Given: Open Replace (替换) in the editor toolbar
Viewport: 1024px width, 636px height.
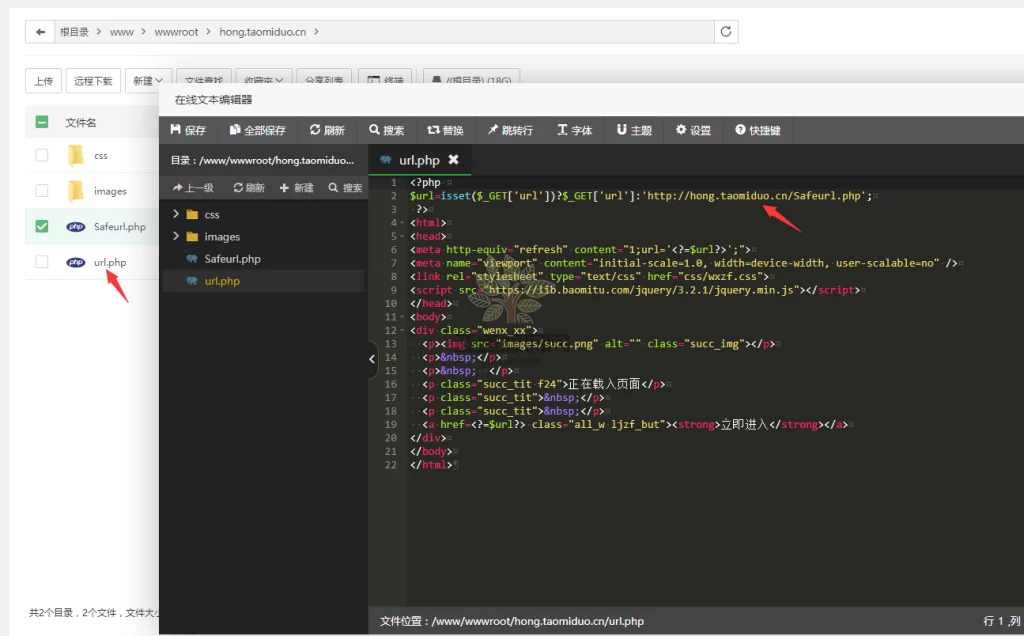Looking at the screenshot, I should pyautogui.click(x=445, y=130).
